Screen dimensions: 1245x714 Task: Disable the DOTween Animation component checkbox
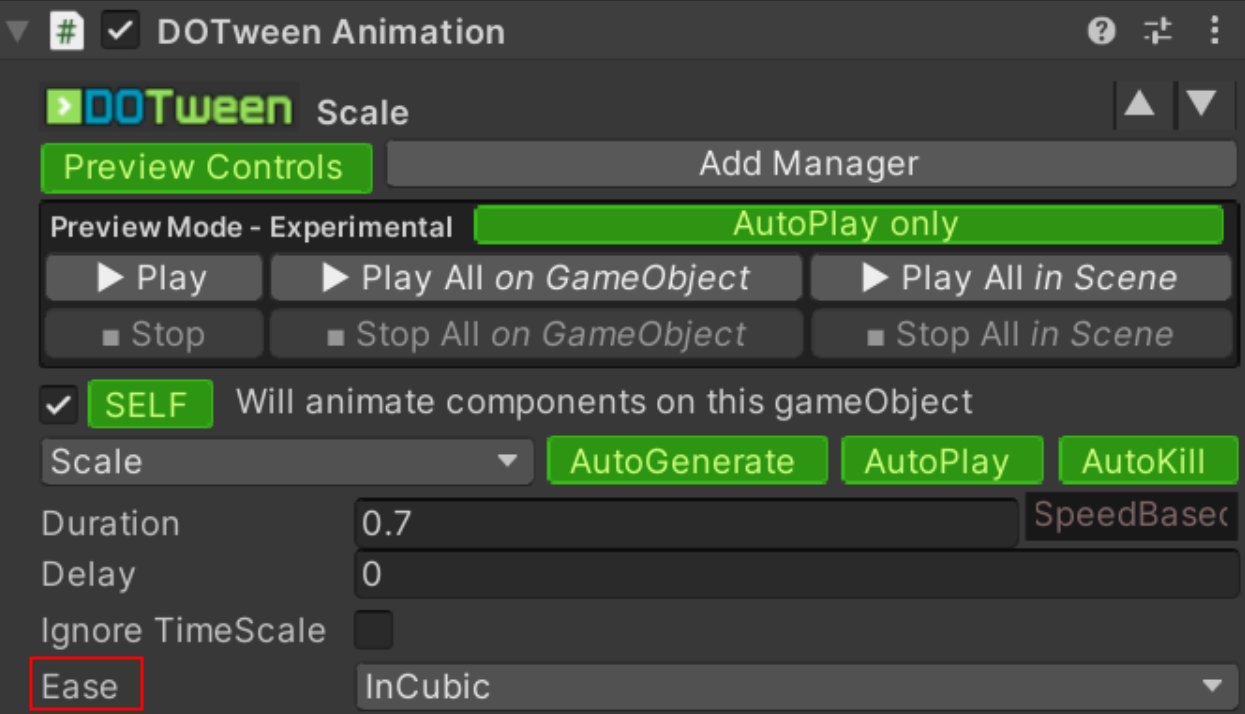tap(121, 31)
